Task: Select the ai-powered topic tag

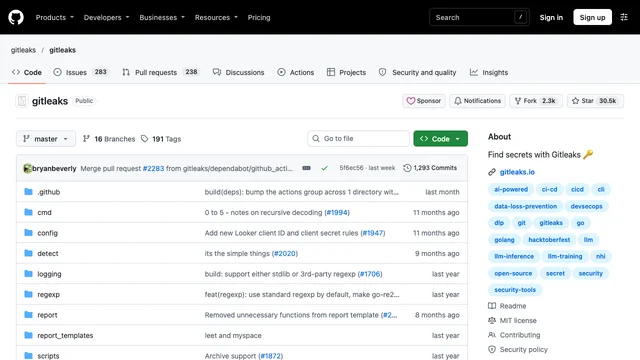Action: 511,189
